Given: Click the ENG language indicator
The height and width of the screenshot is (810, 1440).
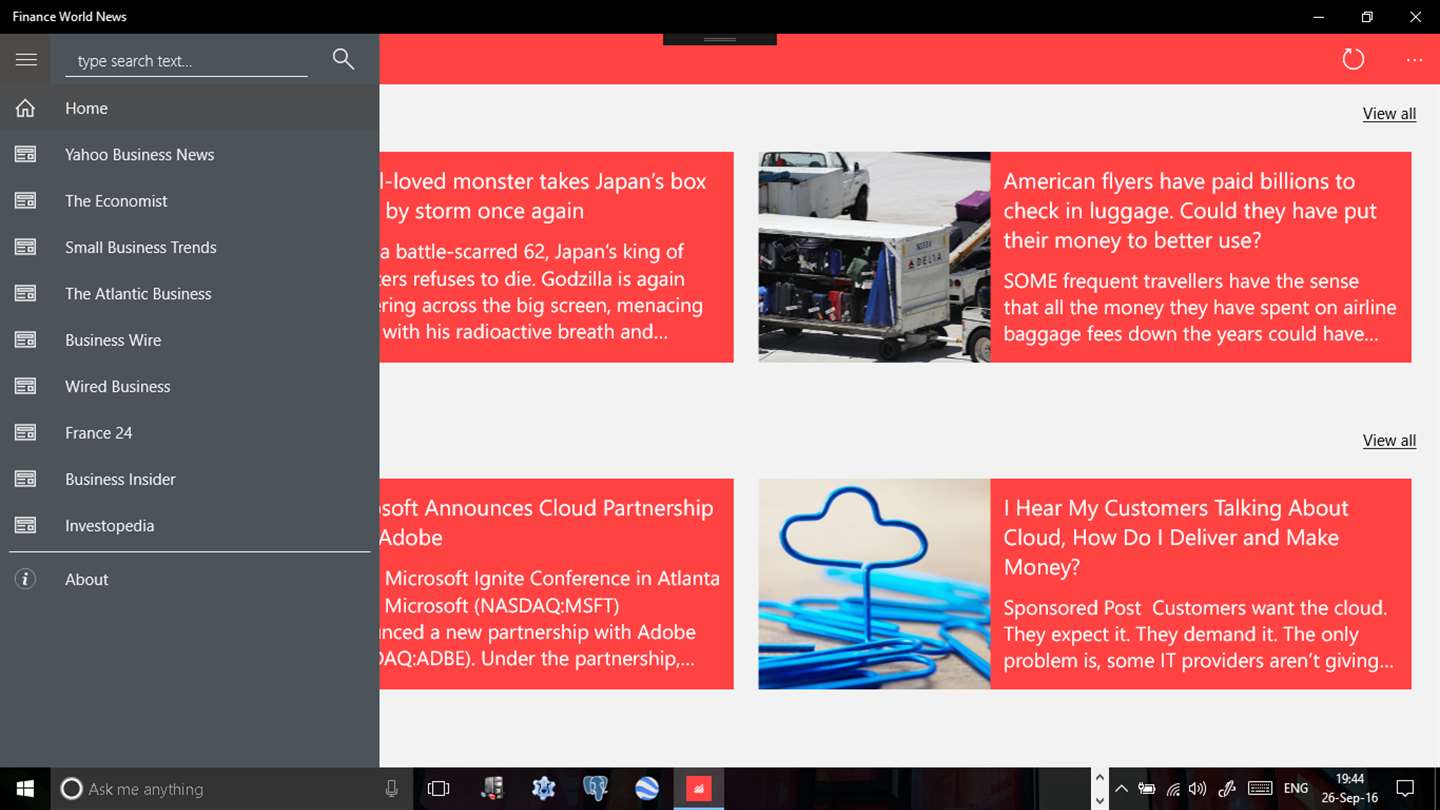Looking at the screenshot, I should coord(1296,789).
